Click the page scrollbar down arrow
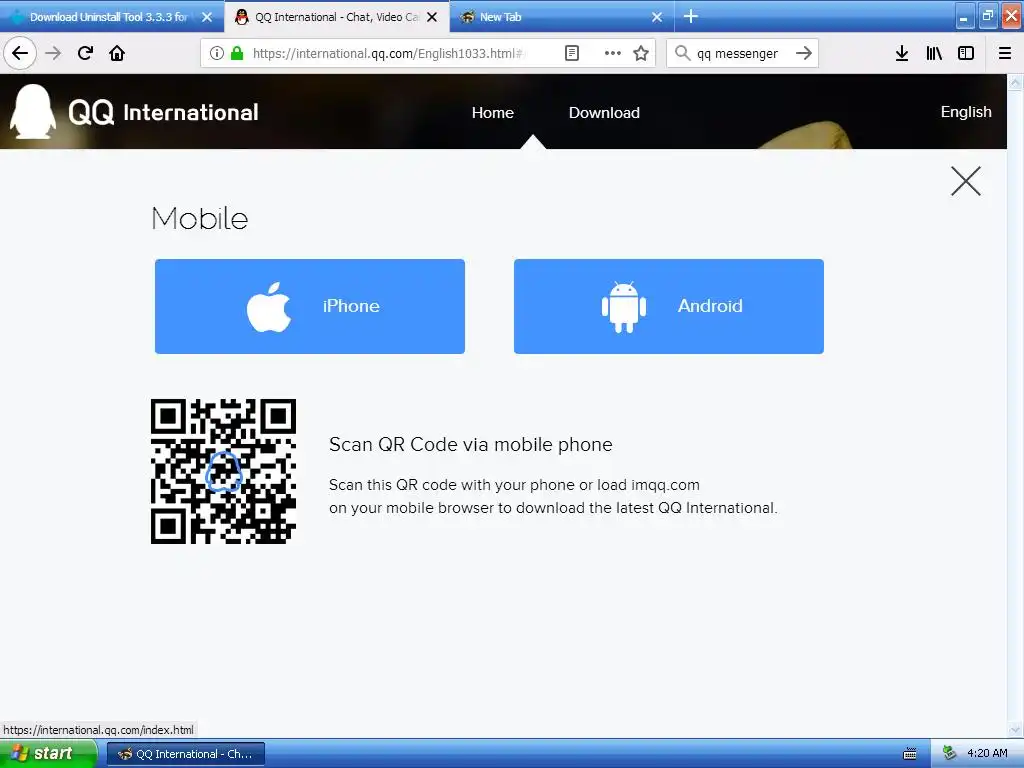 pyautogui.click(x=1015, y=729)
